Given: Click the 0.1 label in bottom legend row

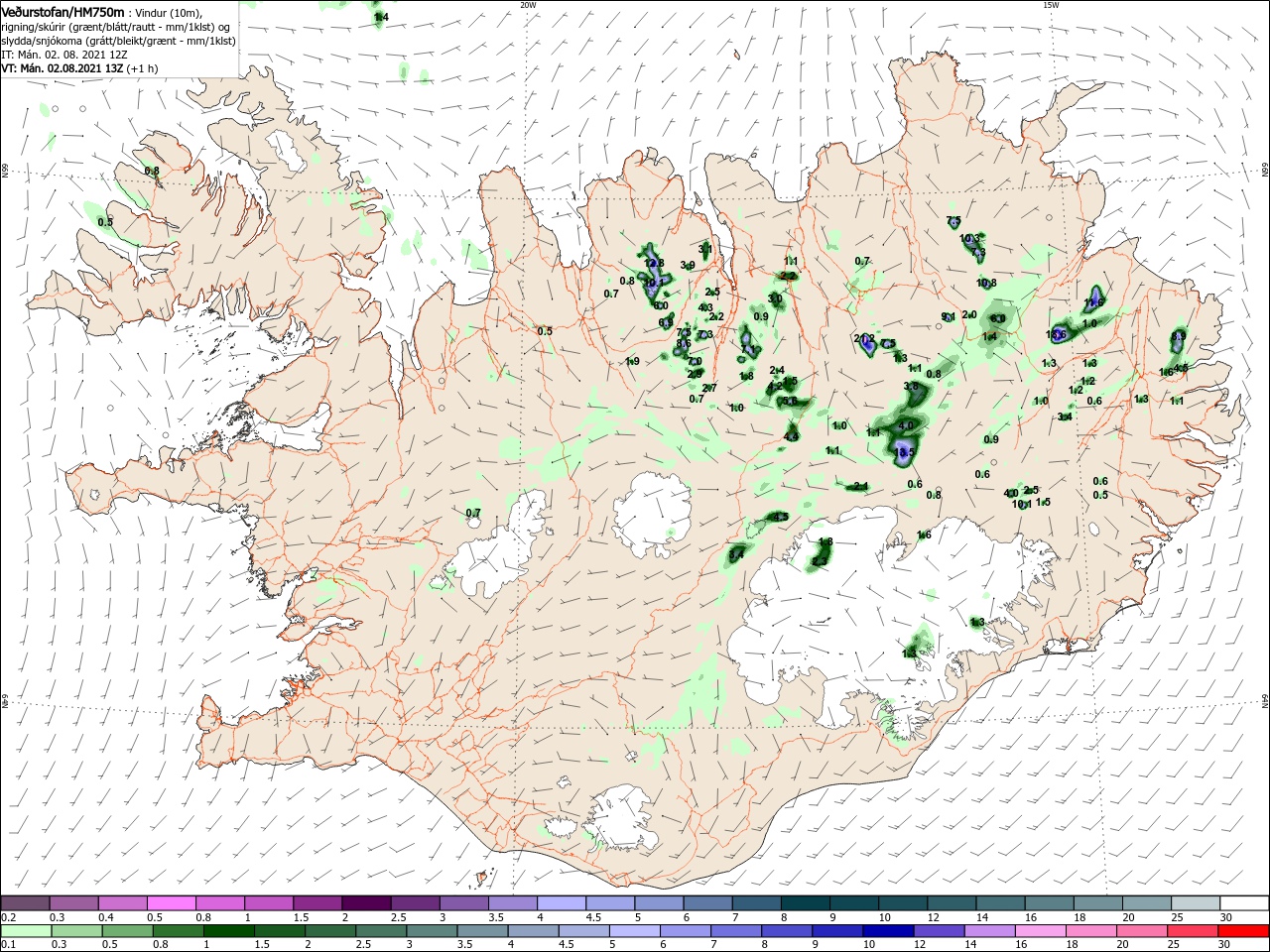Looking at the screenshot, I should coord(8,946).
